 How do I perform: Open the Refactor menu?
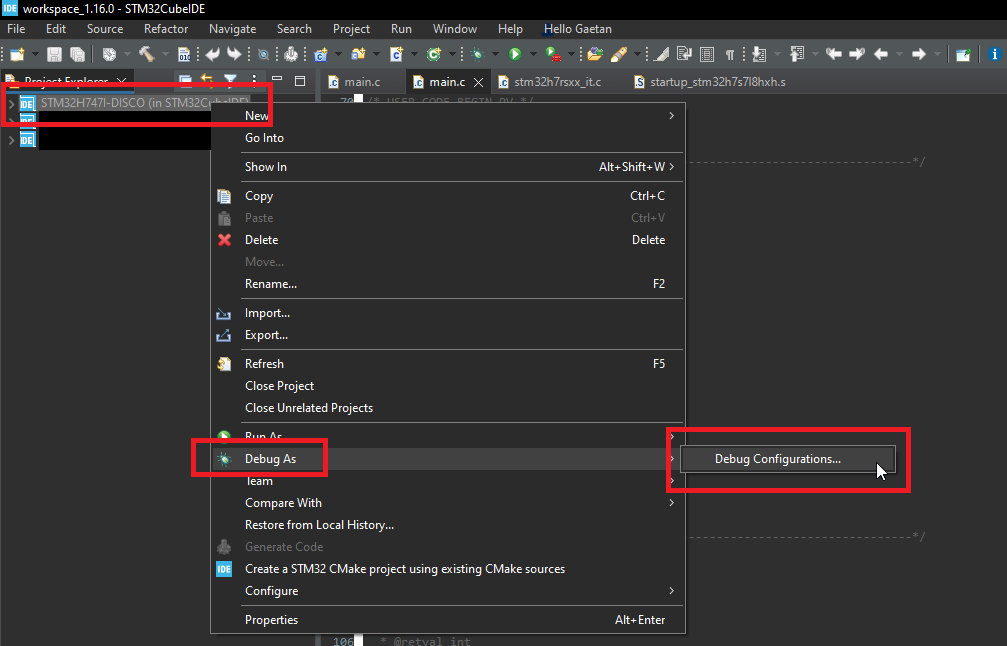(166, 29)
